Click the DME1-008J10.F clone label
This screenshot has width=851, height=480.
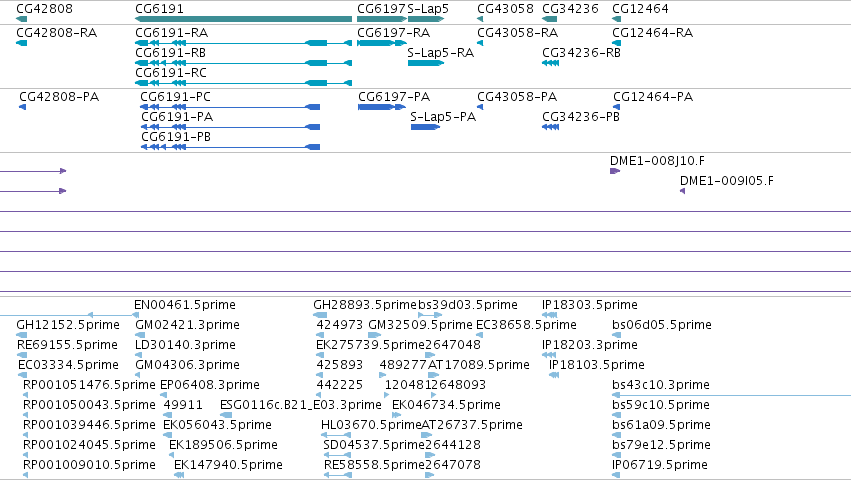tap(657, 161)
